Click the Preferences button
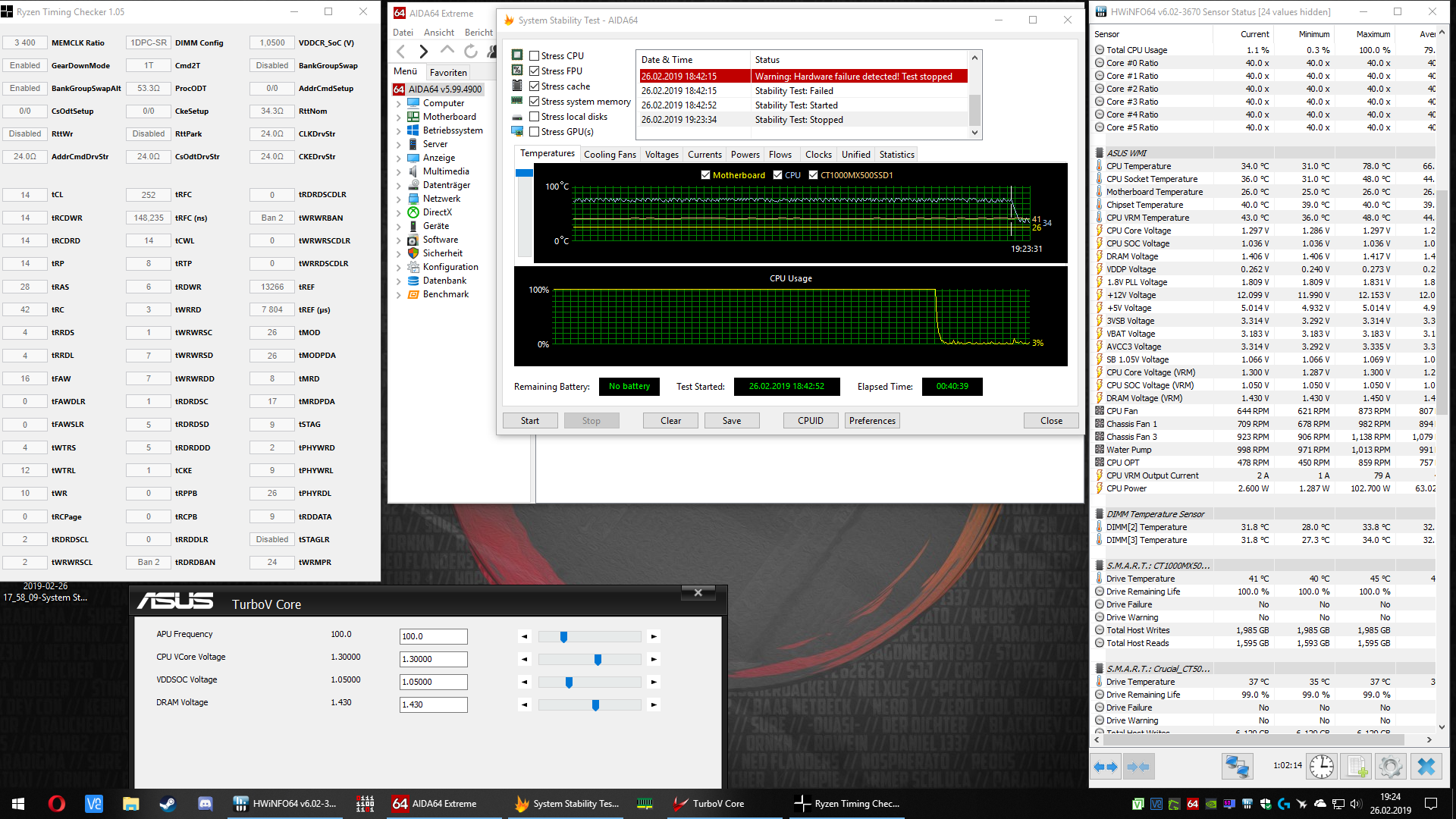This screenshot has height=819, width=1456. coord(872,421)
